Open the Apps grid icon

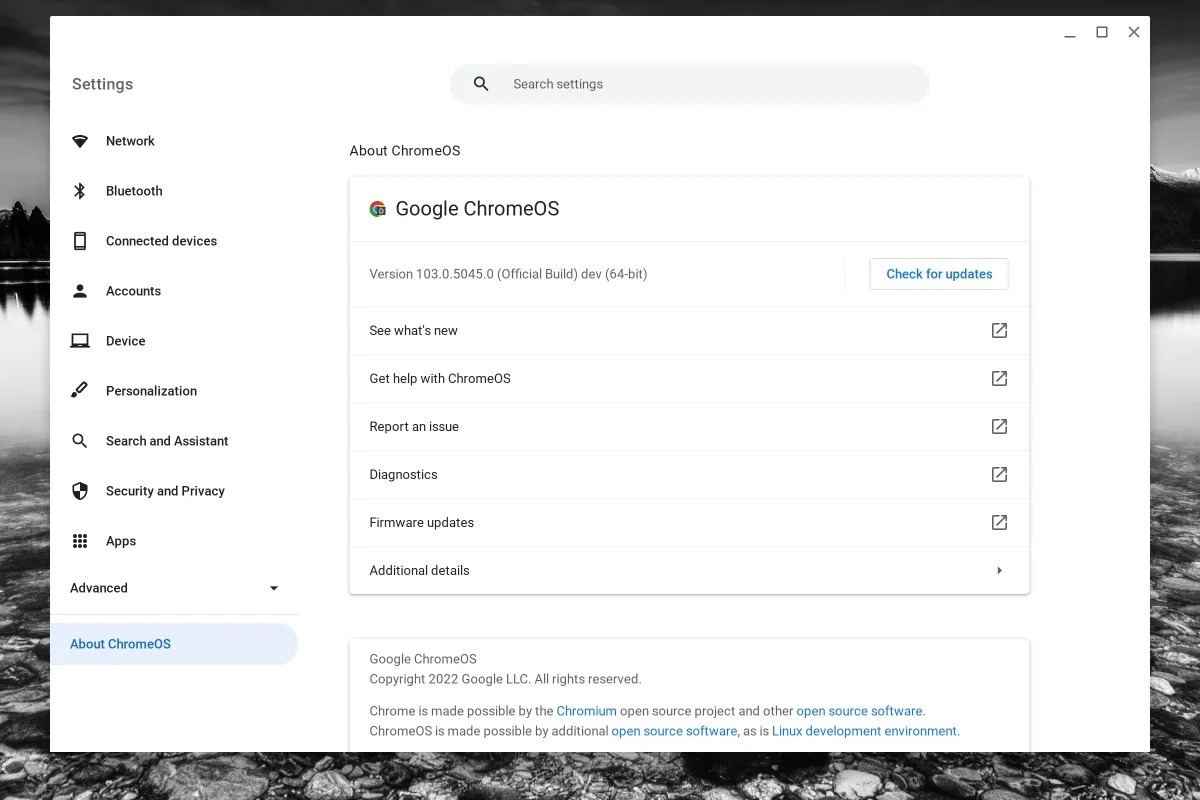point(80,541)
